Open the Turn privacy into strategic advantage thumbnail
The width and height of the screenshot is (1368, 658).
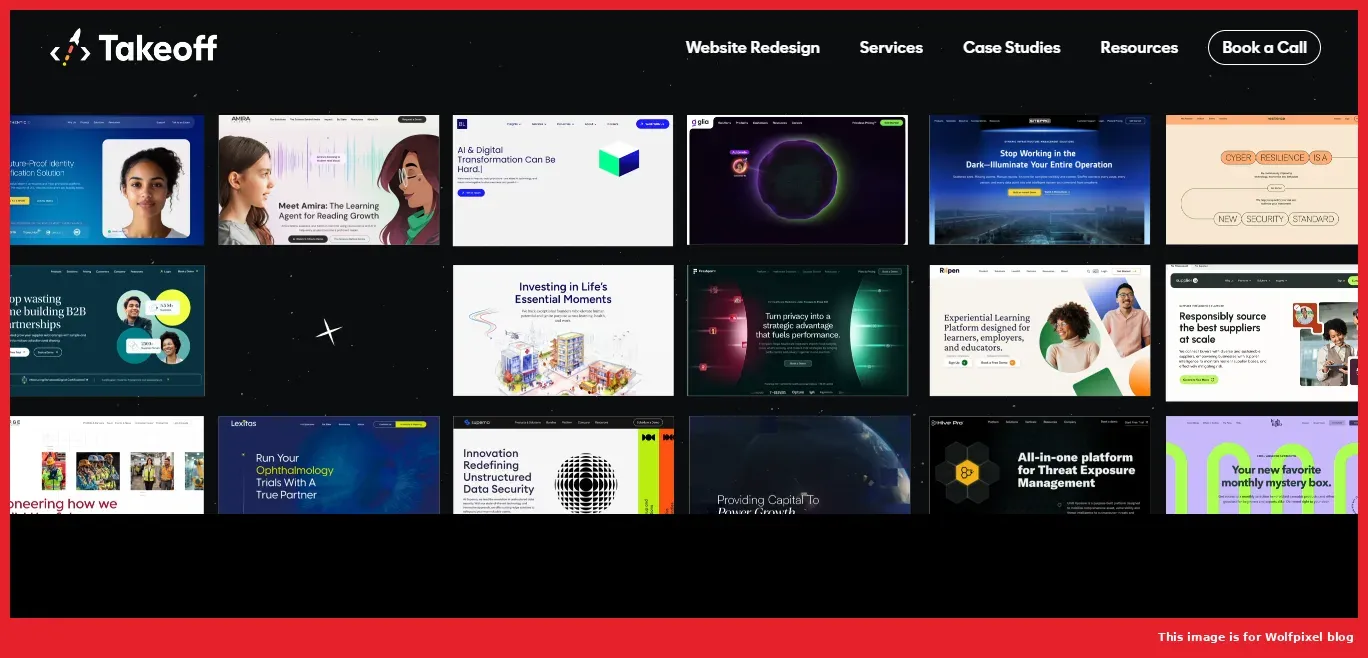(x=797, y=331)
